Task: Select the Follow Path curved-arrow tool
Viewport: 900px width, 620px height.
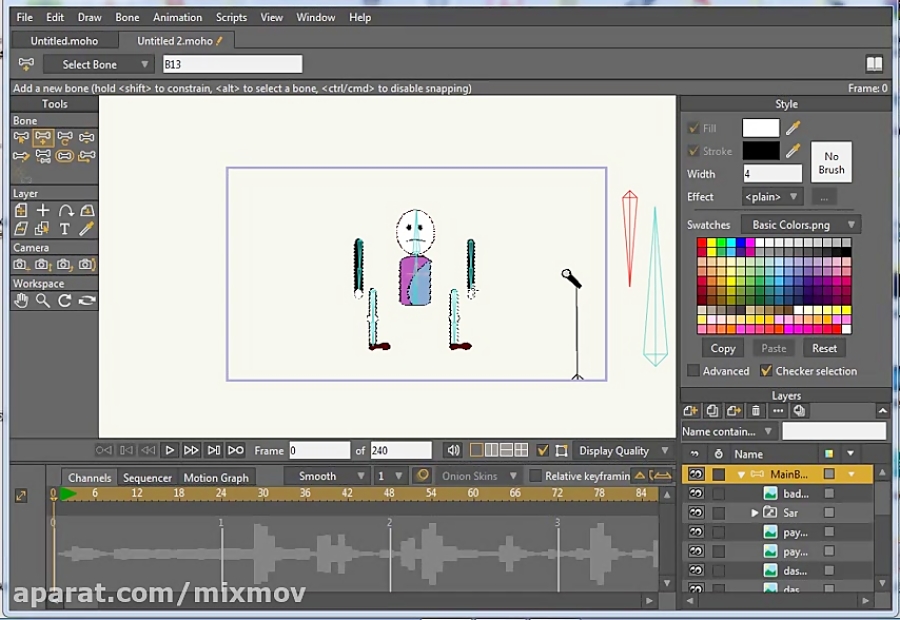Action: point(65,211)
